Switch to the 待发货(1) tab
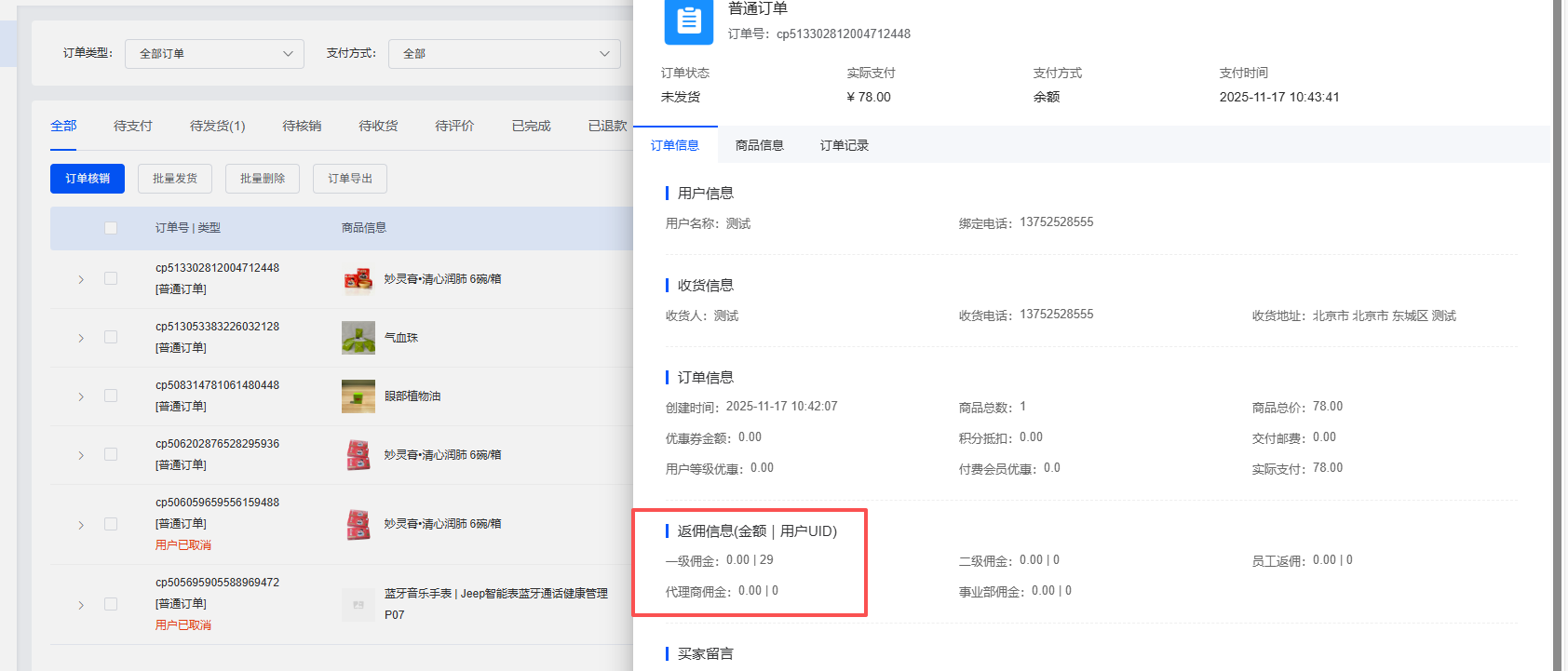Image resolution: width=1568 pixels, height=671 pixels. pos(218,126)
